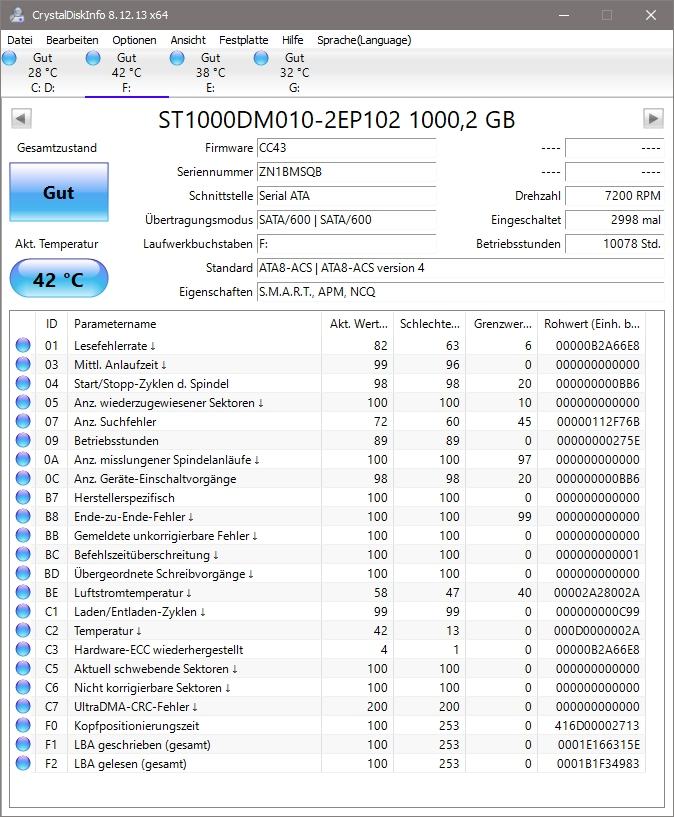Click the Laufwerkbuchstaben field F:
This screenshot has width=674, height=817.
pos(346,244)
